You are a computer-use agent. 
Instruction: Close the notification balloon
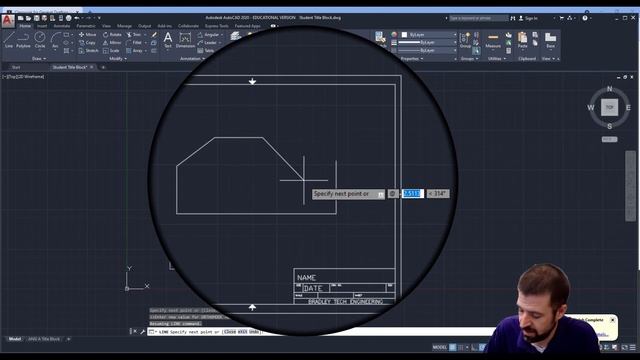(613, 320)
